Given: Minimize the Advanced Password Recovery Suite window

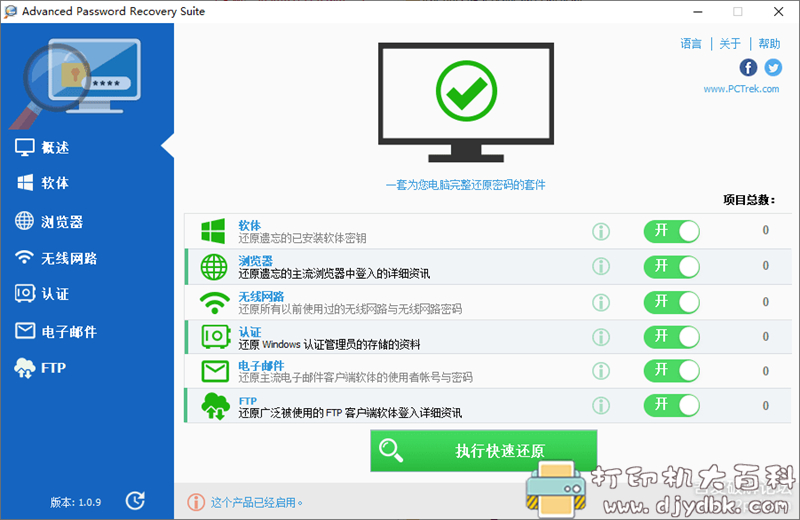Looking at the screenshot, I should point(698,12).
